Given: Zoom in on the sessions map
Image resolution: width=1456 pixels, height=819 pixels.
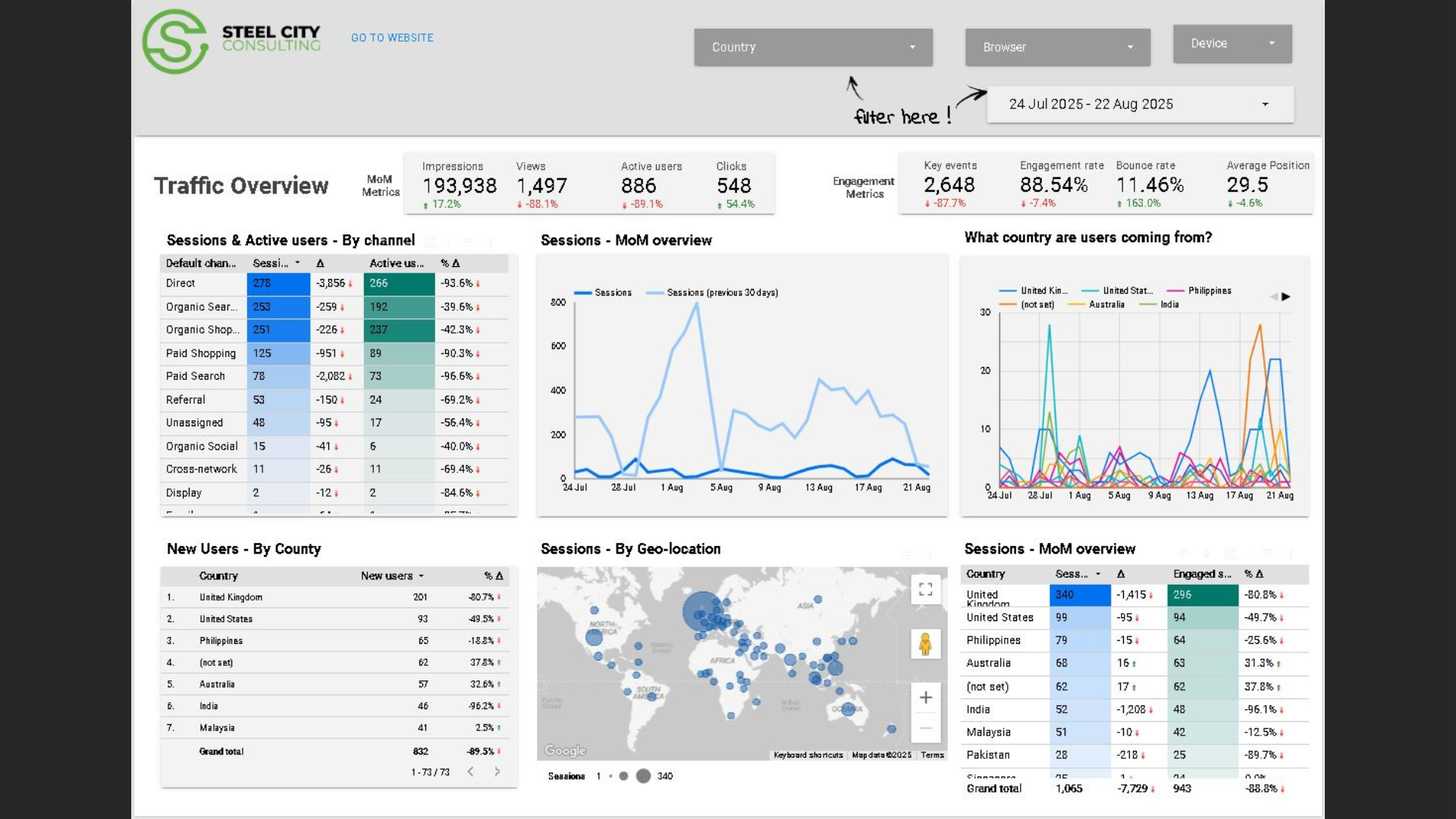Looking at the screenshot, I should click(x=925, y=698).
